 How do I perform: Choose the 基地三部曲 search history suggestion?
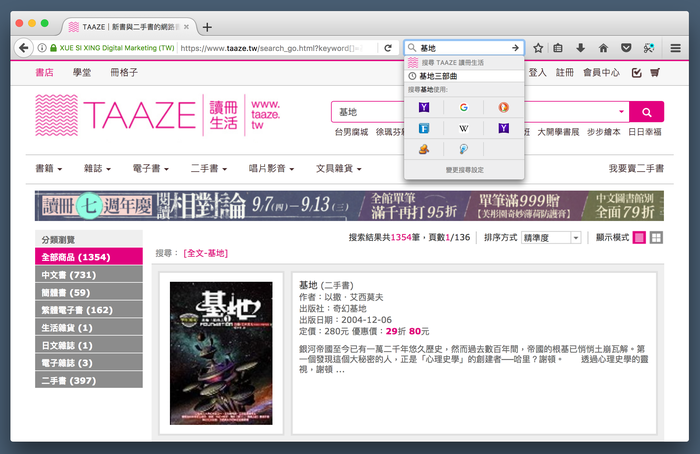pos(464,76)
